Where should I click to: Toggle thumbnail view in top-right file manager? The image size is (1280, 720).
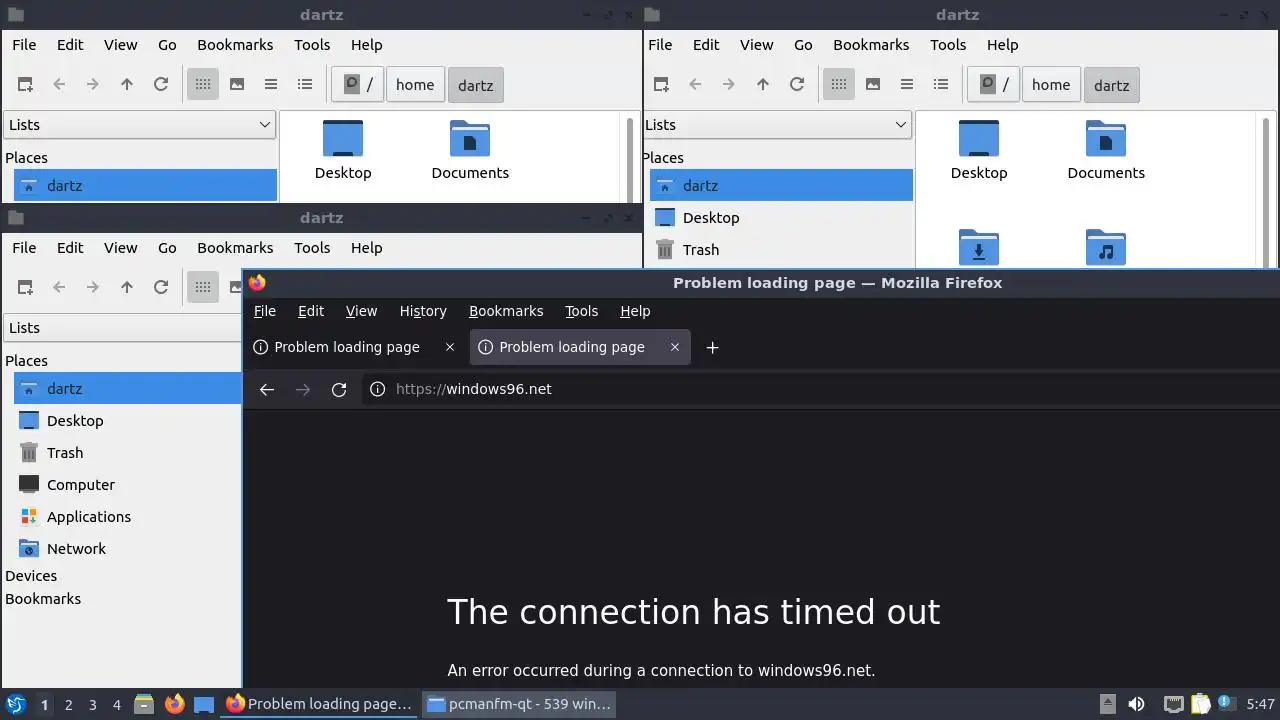coord(873,85)
